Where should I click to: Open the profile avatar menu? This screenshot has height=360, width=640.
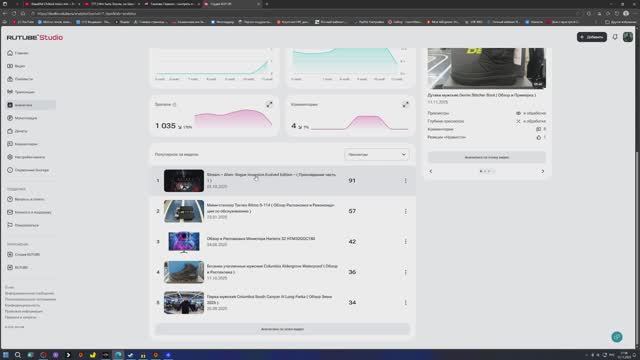pos(628,37)
